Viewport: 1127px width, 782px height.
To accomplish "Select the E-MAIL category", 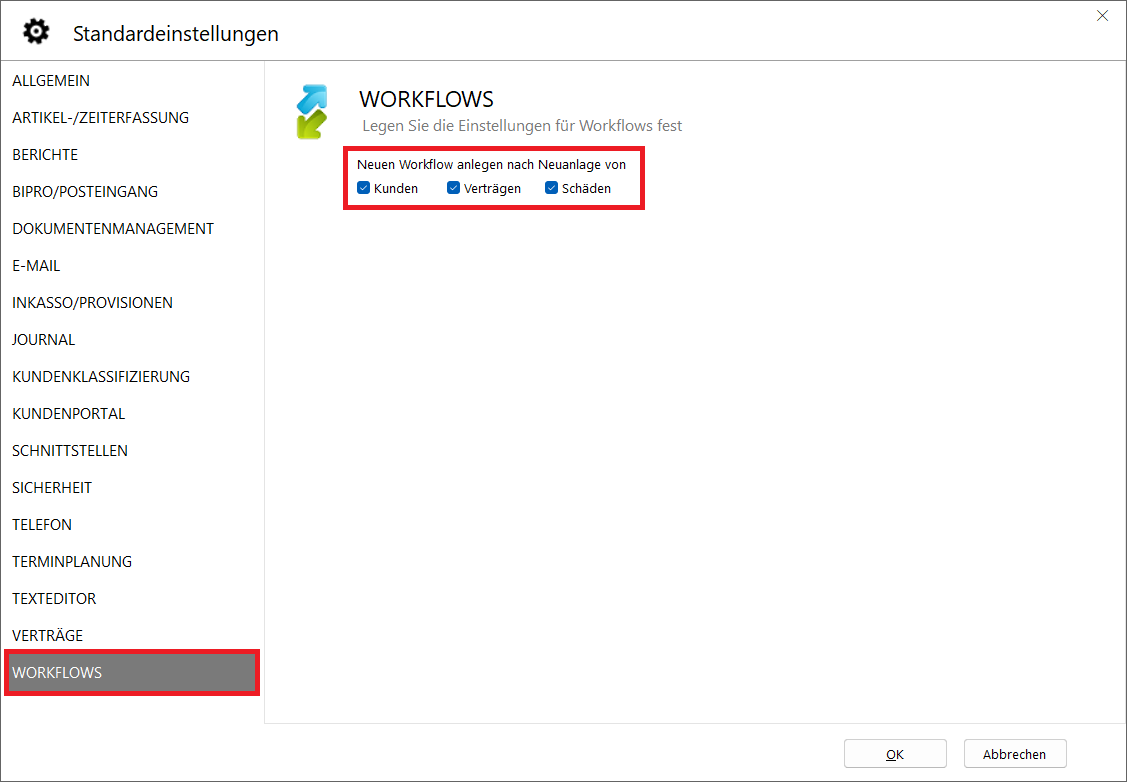I will pos(36,266).
